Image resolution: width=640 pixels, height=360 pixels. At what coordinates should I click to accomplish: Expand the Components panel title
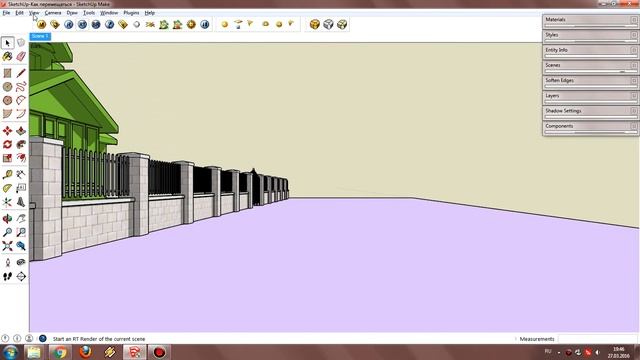(559, 126)
